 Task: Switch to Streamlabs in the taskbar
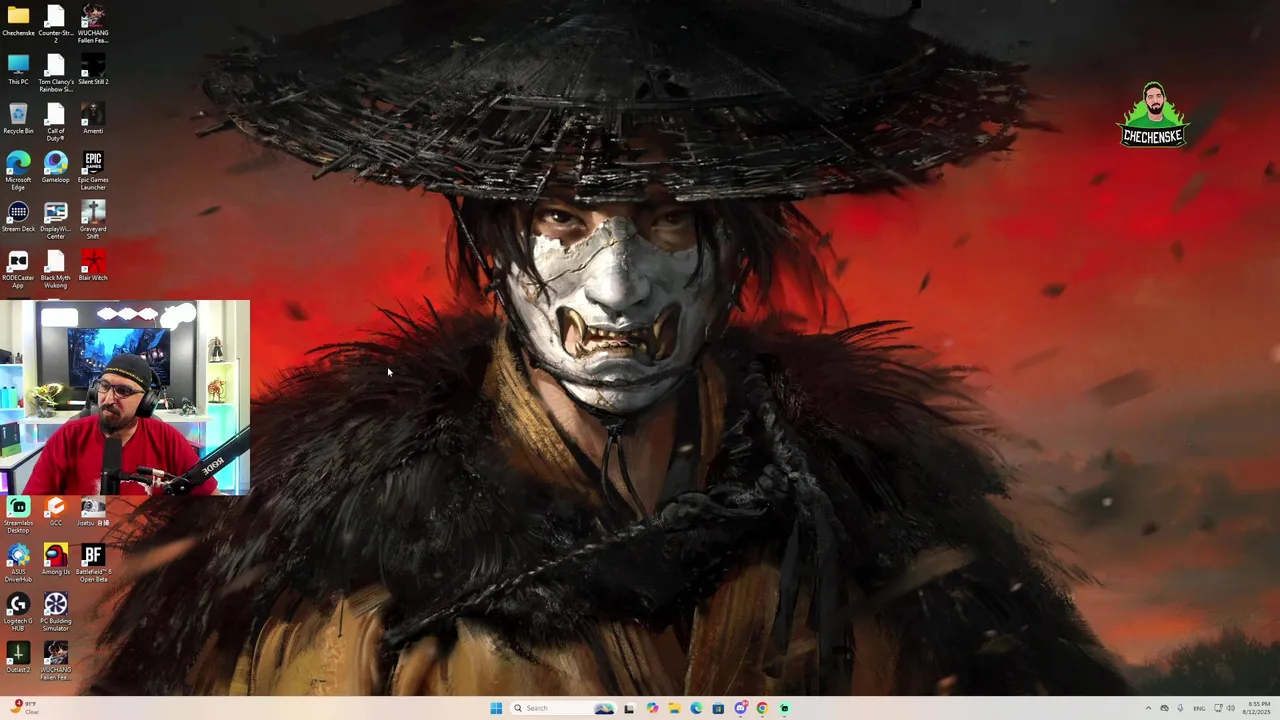click(784, 708)
